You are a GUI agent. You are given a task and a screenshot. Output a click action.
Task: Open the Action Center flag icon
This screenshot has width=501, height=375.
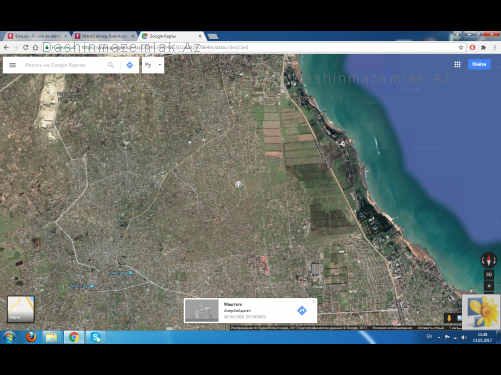pyautogui.click(x=447, y=337)
